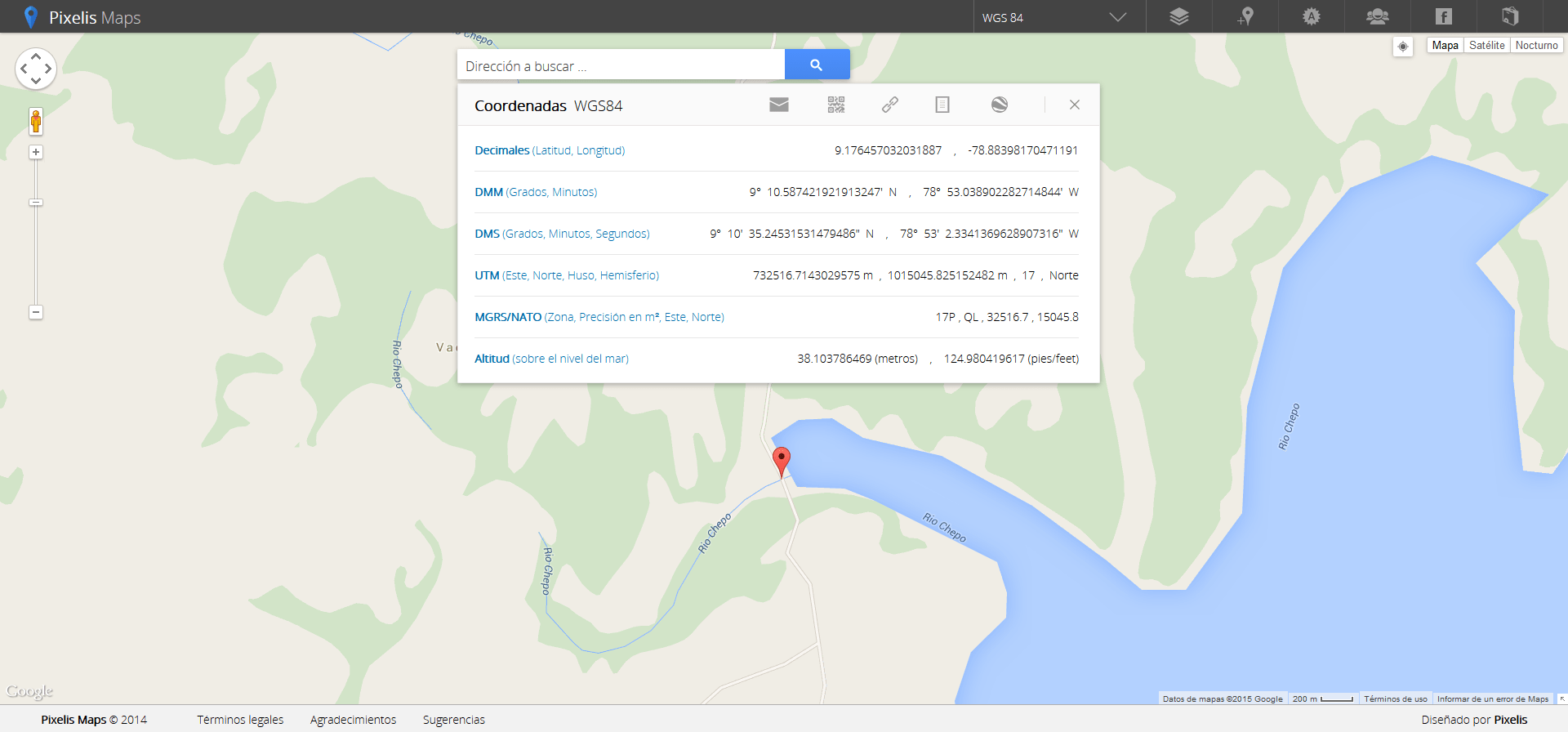
Task: Open the people group icon in the top bar
Action: (1378, 16)
